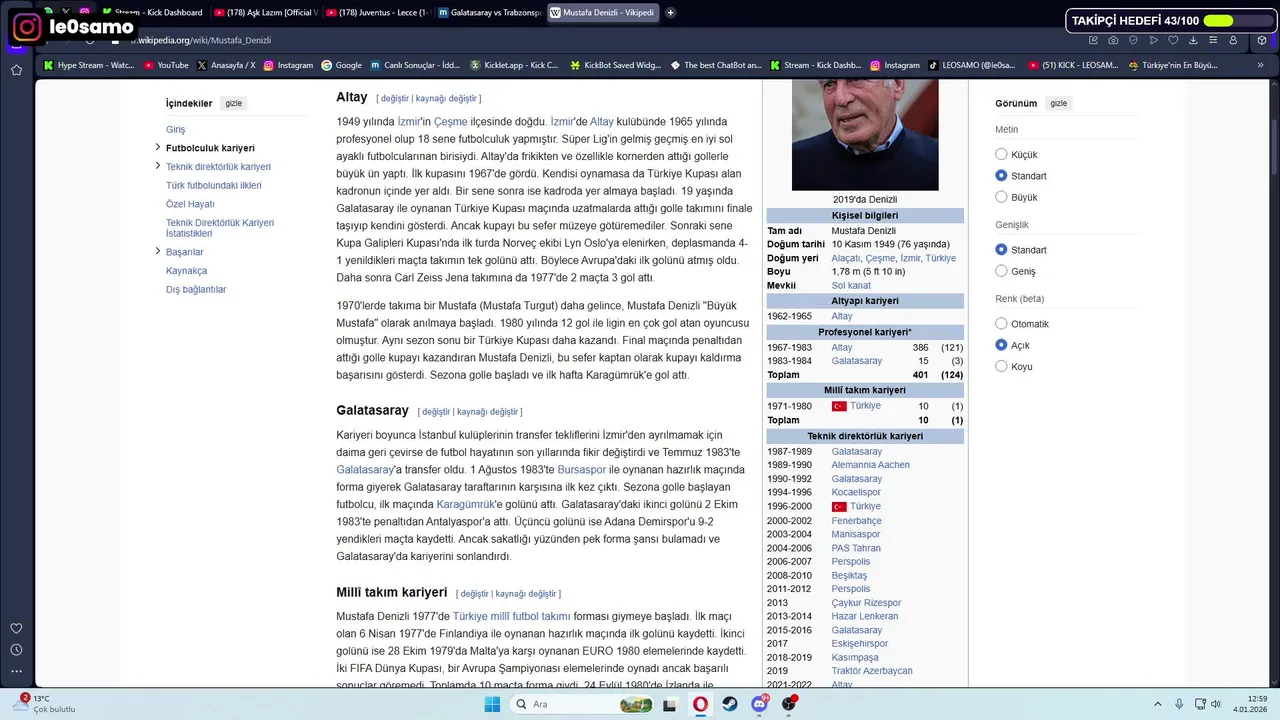This screenshot has width=1280, height=720.
Task: Go to Giriş in contents list
Action: click(x=175, y=129)
